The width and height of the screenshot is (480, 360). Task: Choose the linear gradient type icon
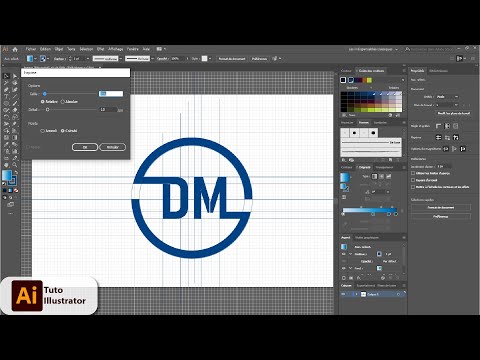pos(374,176)
